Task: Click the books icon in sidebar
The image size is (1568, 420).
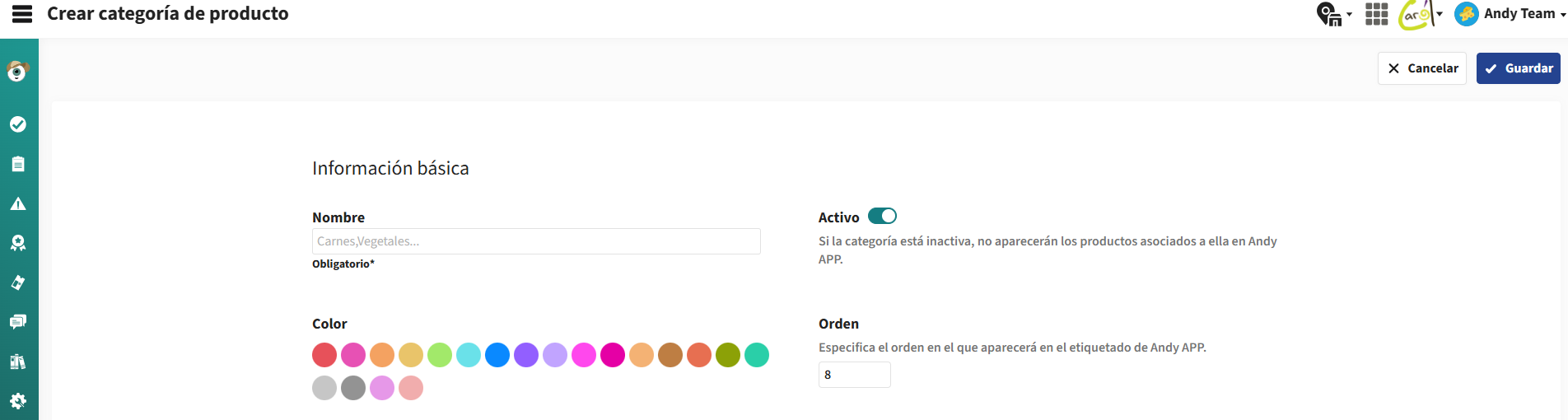Action: point(18,362)
